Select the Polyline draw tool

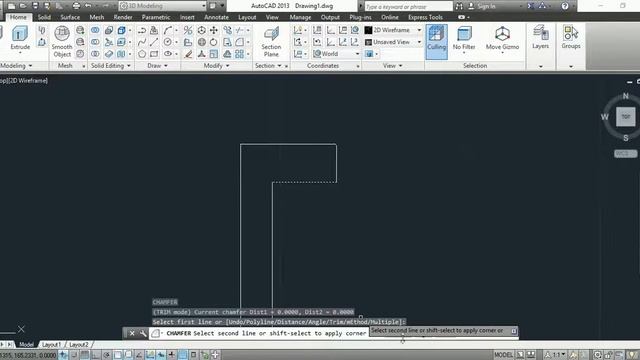pos(142,30)
